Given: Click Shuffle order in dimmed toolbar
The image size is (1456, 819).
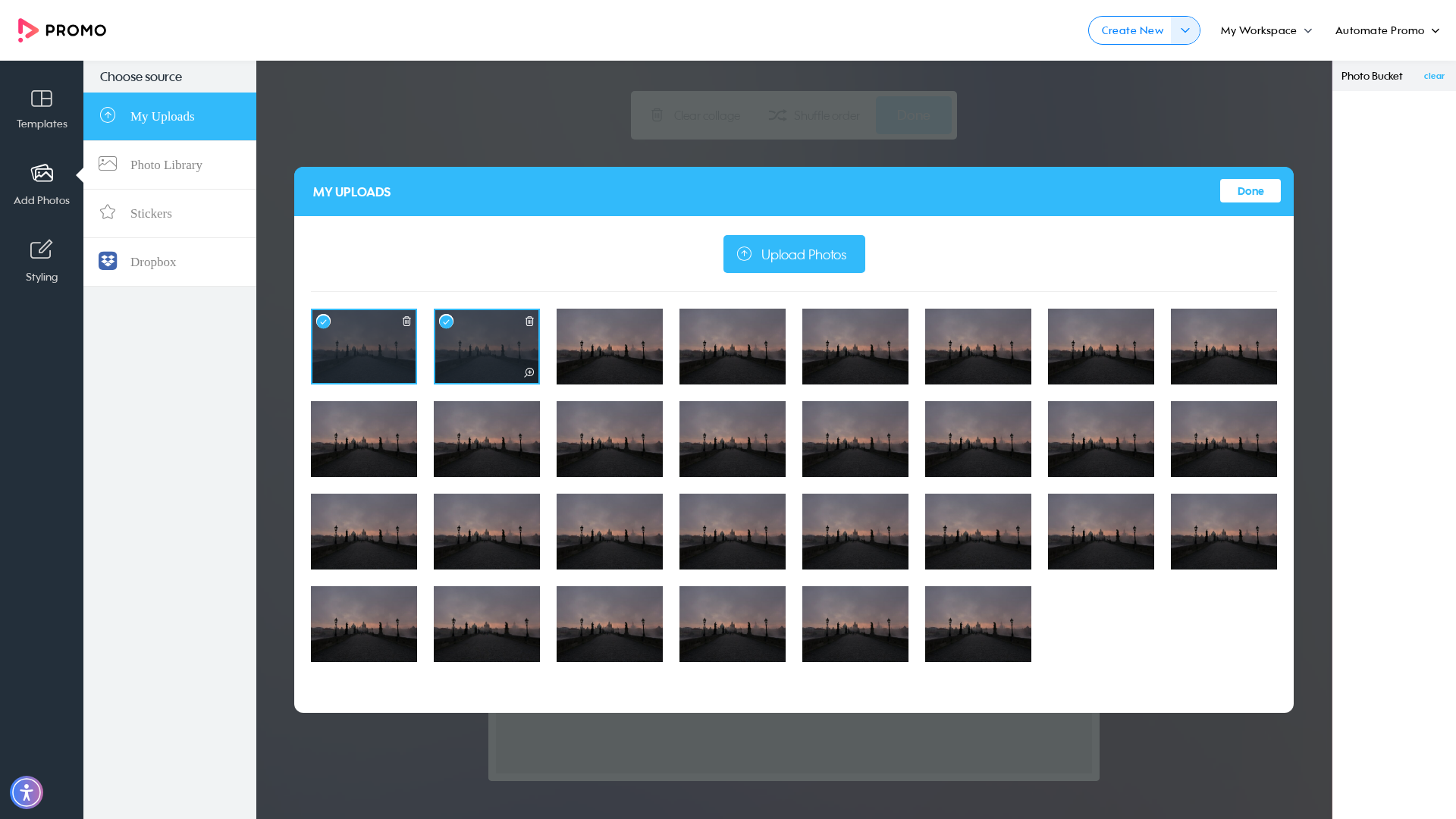Looking at the screenshot, I should coord(814,115).
